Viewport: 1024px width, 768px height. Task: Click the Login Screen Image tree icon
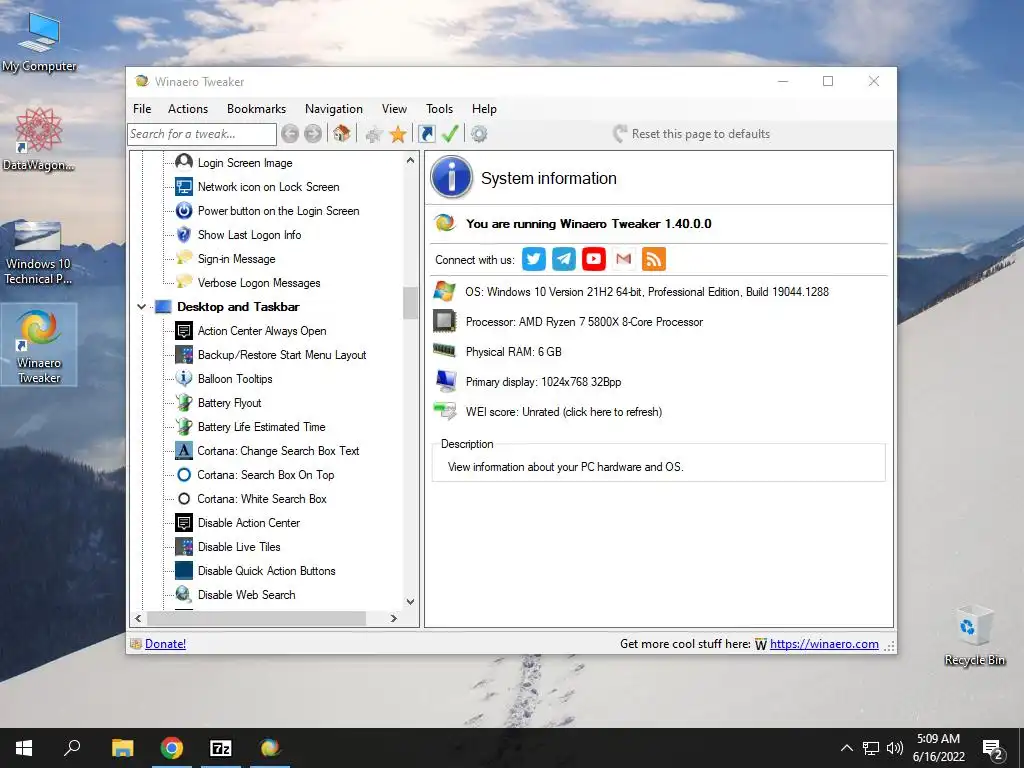(184, 162)
